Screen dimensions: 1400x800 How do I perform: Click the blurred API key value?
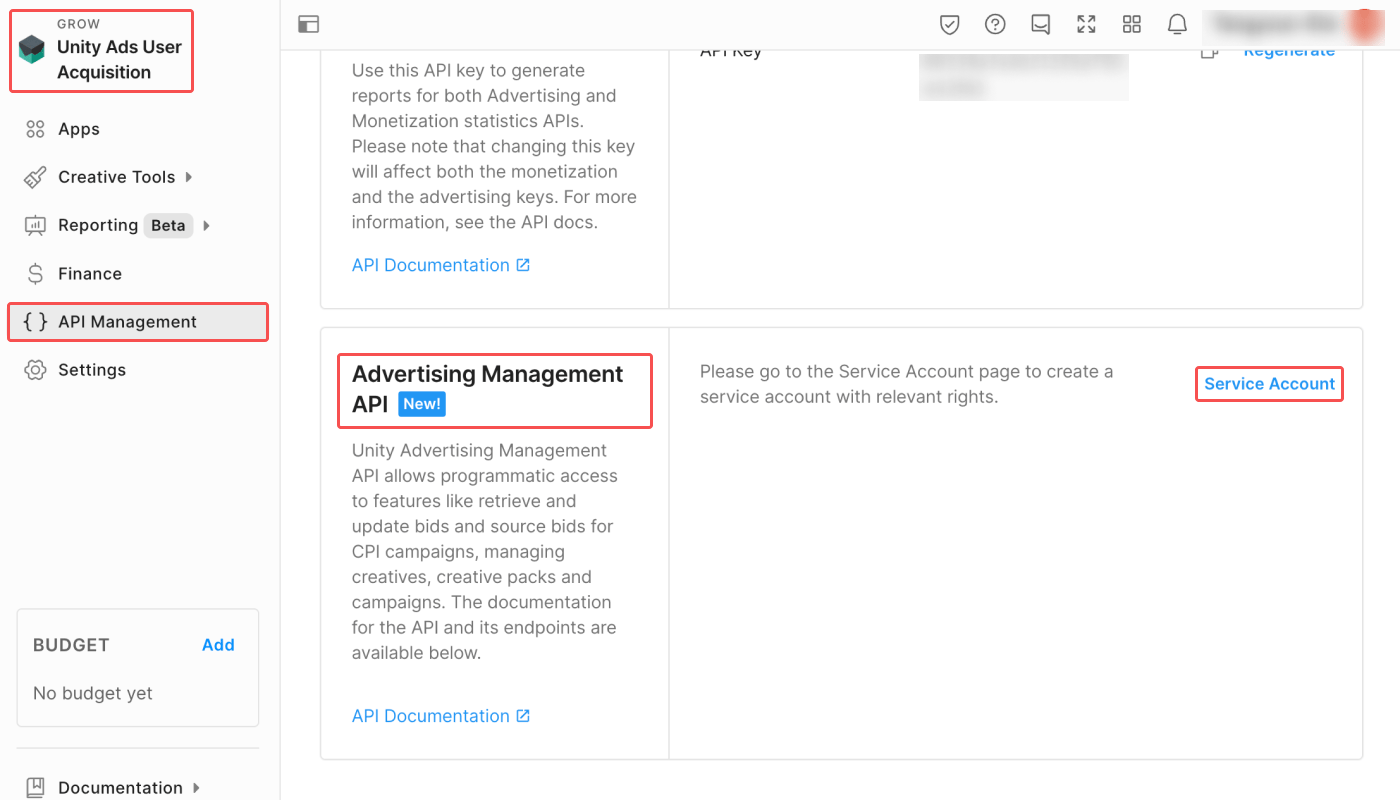1024,76
